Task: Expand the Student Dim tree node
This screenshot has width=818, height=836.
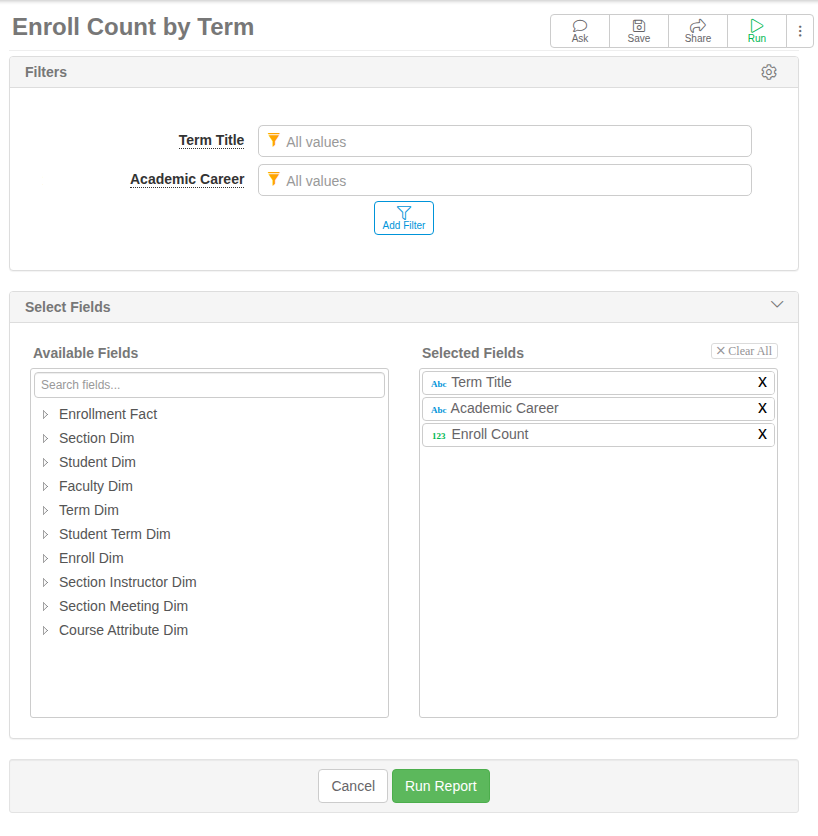Action: point(45,462)
